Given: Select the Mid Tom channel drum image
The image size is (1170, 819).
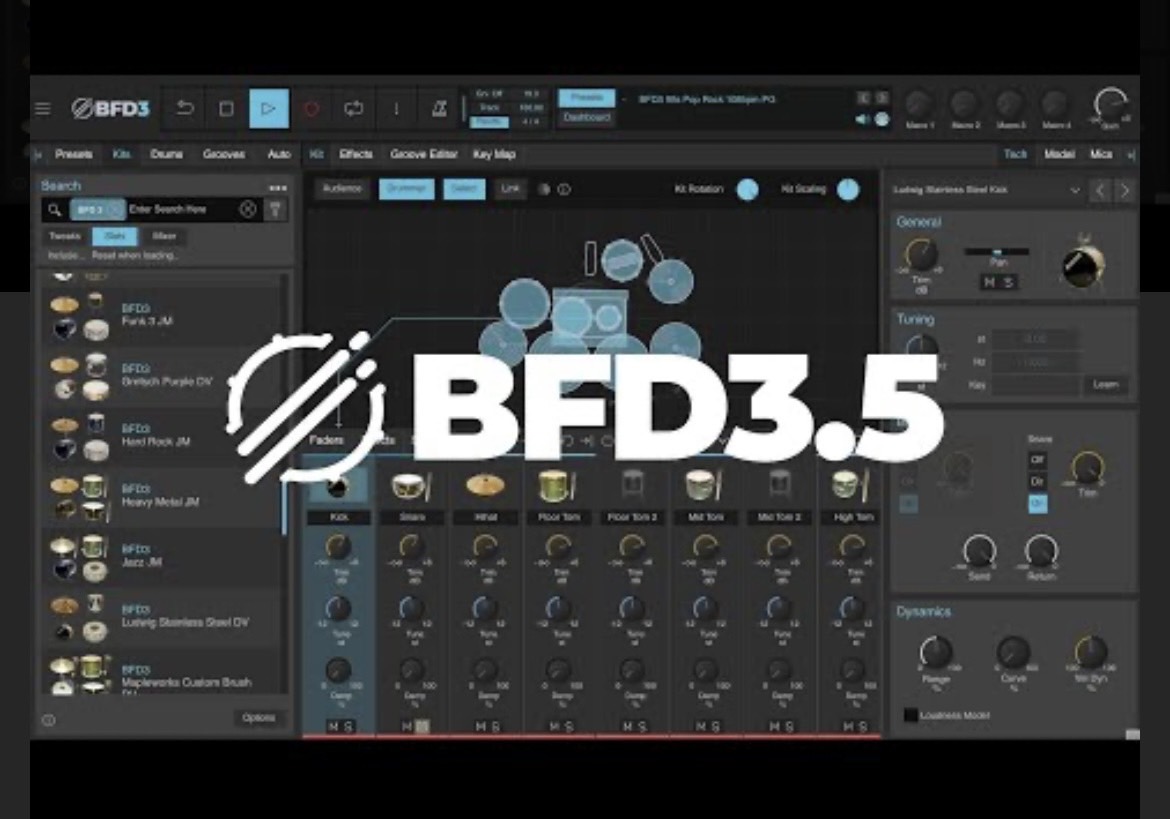Looking at the screenshot, I should point(705,486).
